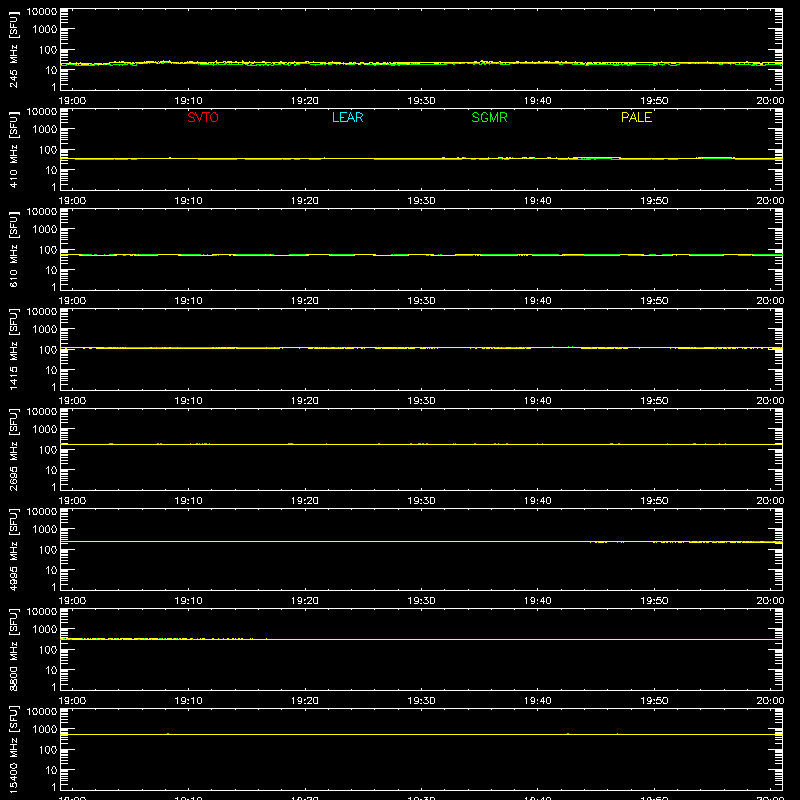800x800 pixels.
Task: Click the green SGMR station label
Action: point(489,117)
